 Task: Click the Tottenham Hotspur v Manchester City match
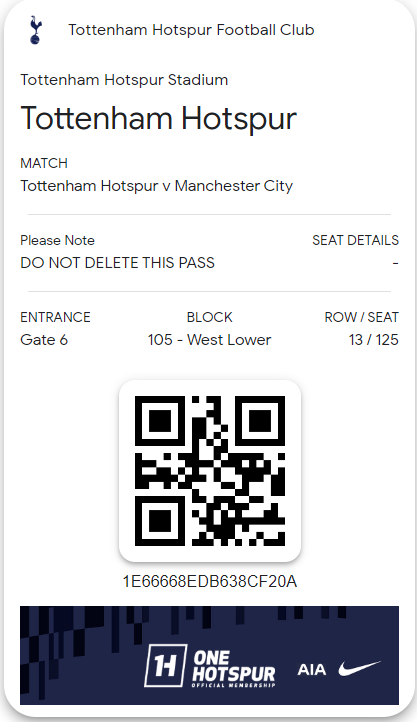coord(156,186)
